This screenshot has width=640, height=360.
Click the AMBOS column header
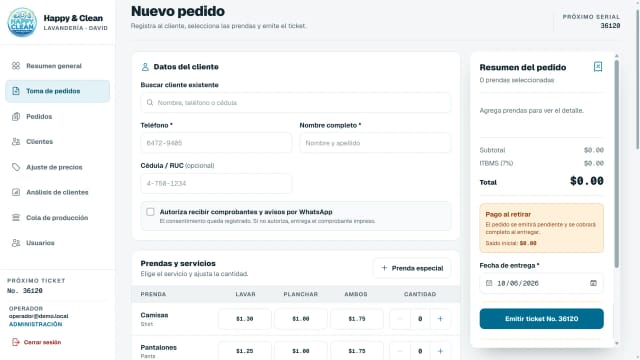(x=356, y=294)
